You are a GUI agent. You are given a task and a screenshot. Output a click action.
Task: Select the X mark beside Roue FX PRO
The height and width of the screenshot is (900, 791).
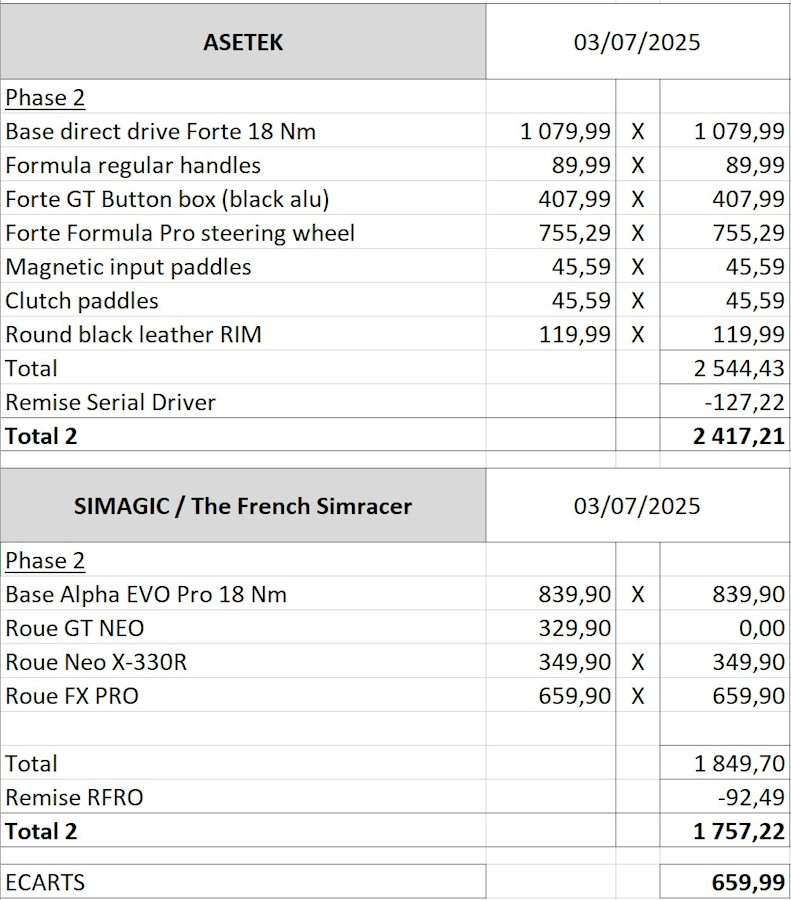tap(637, 696)
